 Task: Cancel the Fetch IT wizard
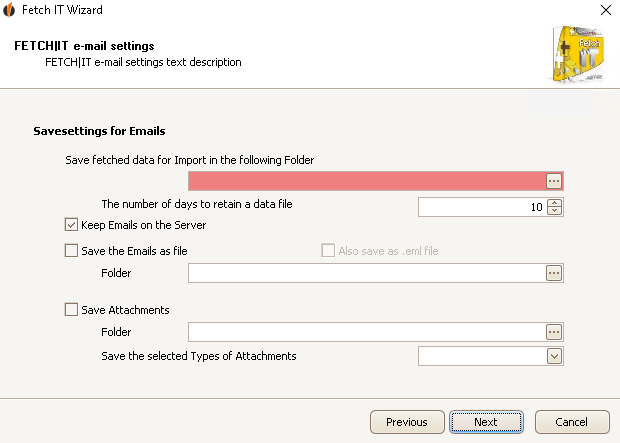tap(572, 422)
